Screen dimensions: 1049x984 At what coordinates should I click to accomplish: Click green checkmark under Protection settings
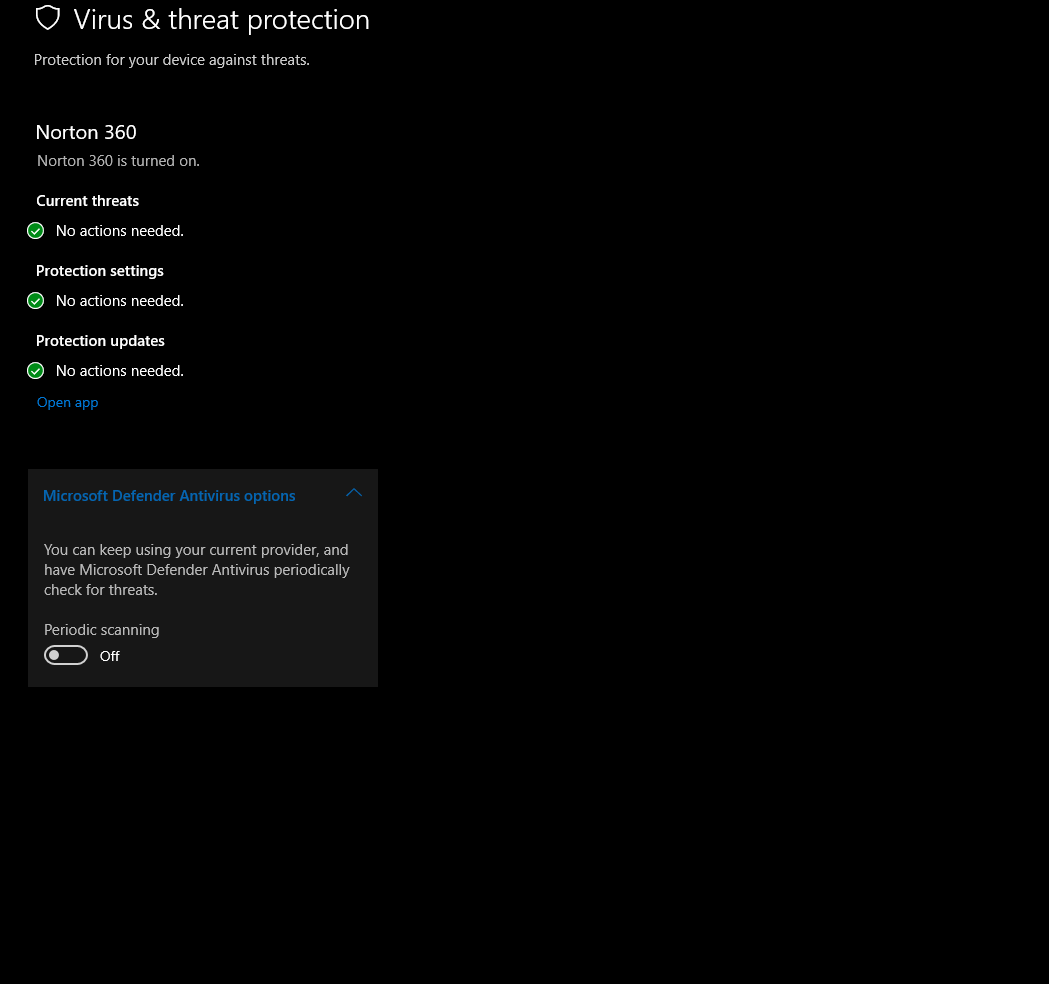tap(35, 301)
